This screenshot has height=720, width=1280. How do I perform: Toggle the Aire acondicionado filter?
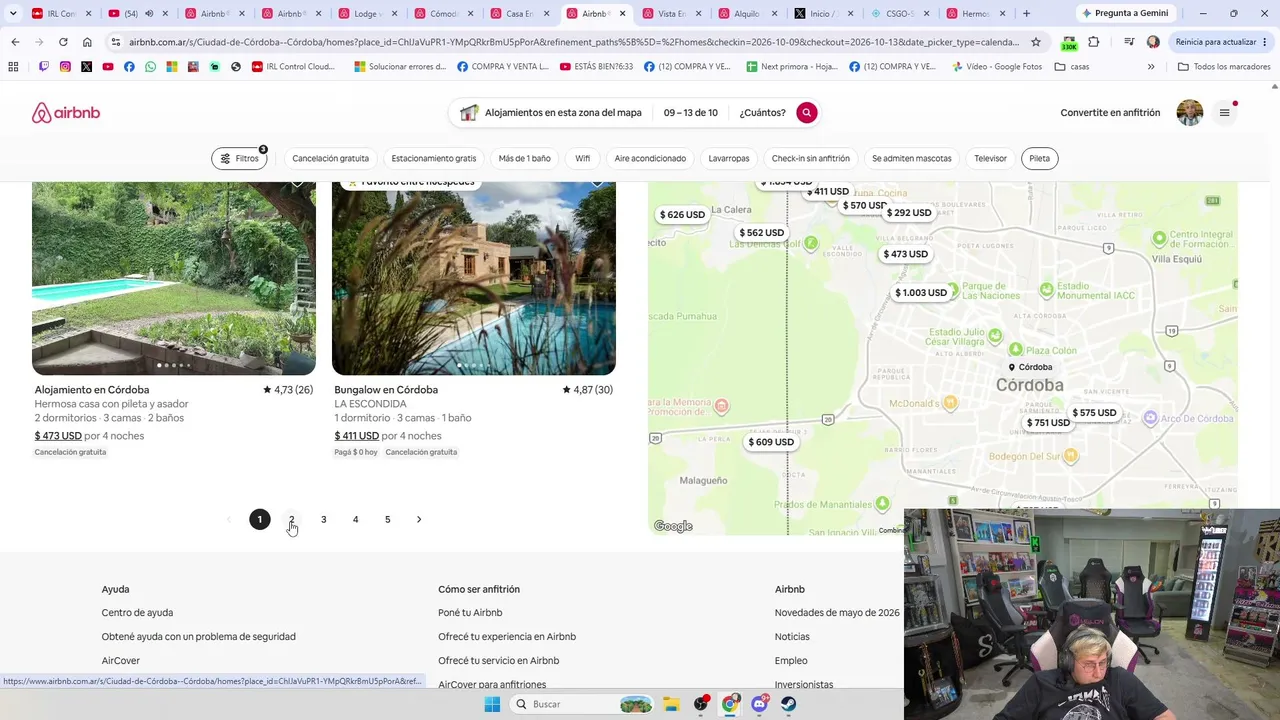coord(650,159)
